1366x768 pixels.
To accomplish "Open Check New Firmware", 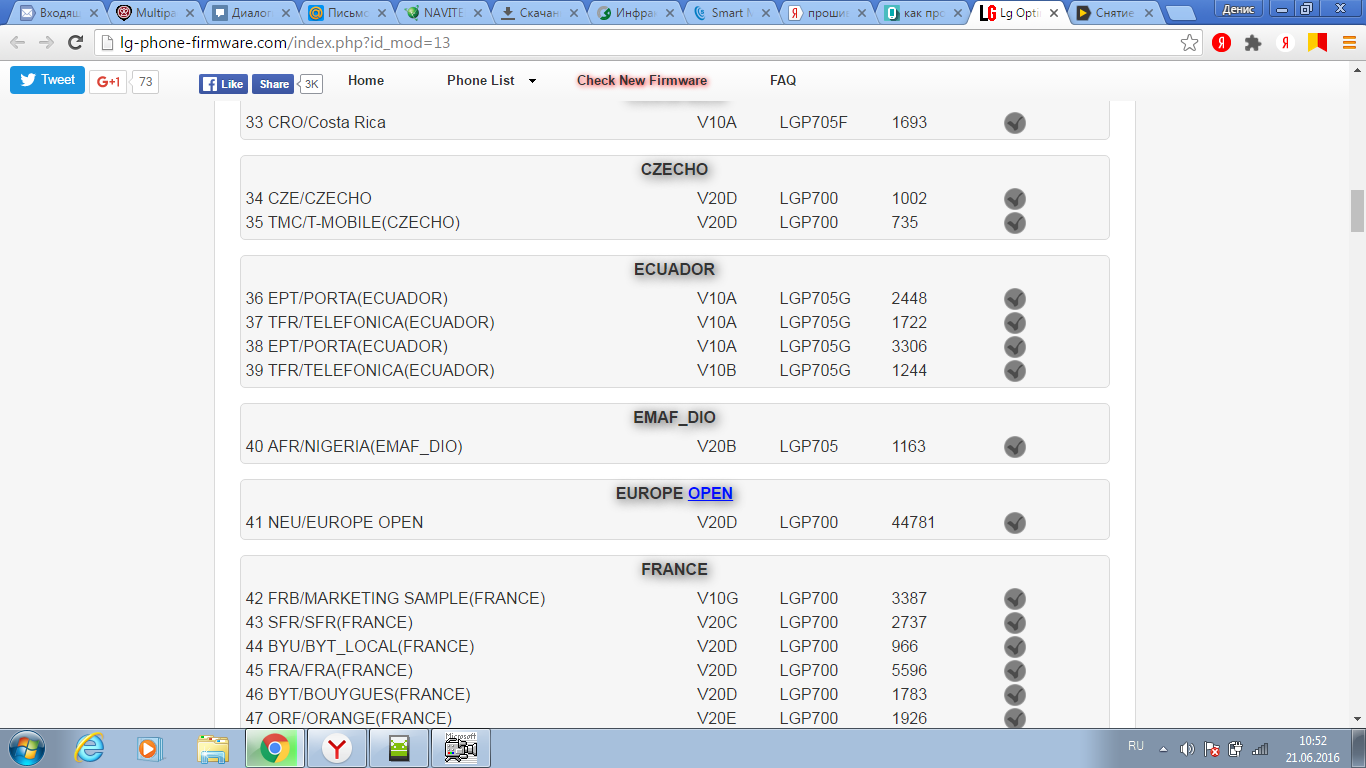I will click(642, 80).
